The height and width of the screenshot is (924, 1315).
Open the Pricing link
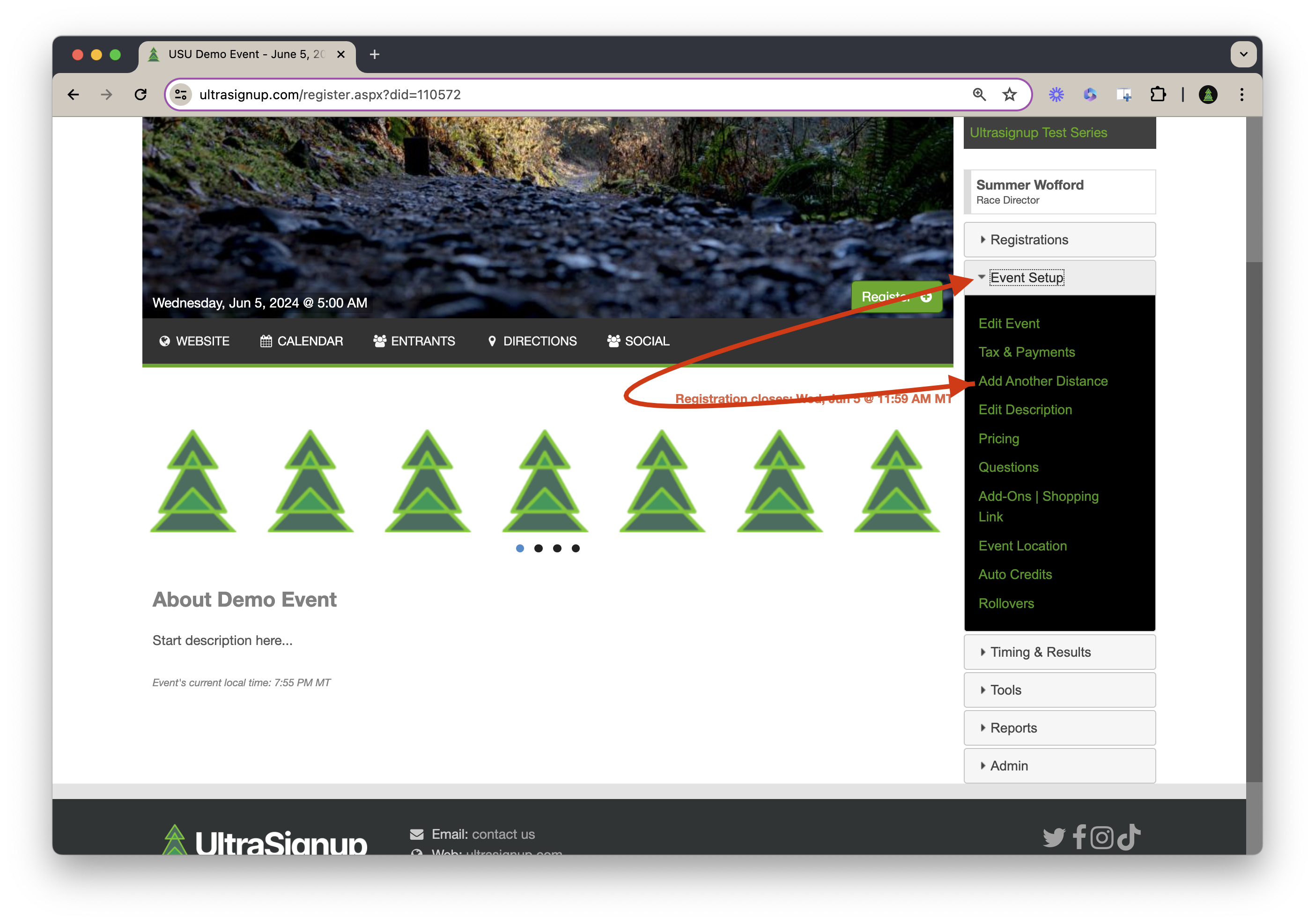coord(999,439)
